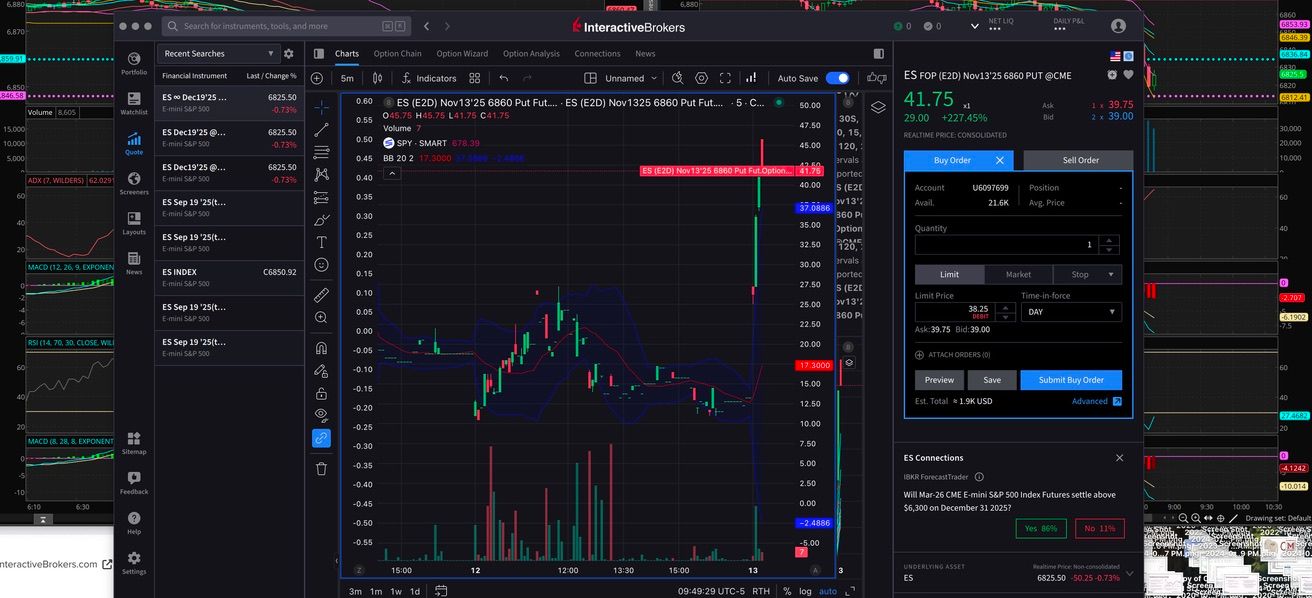
Task: Set chart range to 1d
Action: point(417,591)
